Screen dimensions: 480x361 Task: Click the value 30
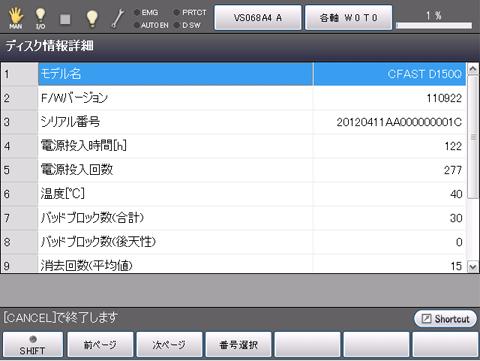tap(456, 218)
